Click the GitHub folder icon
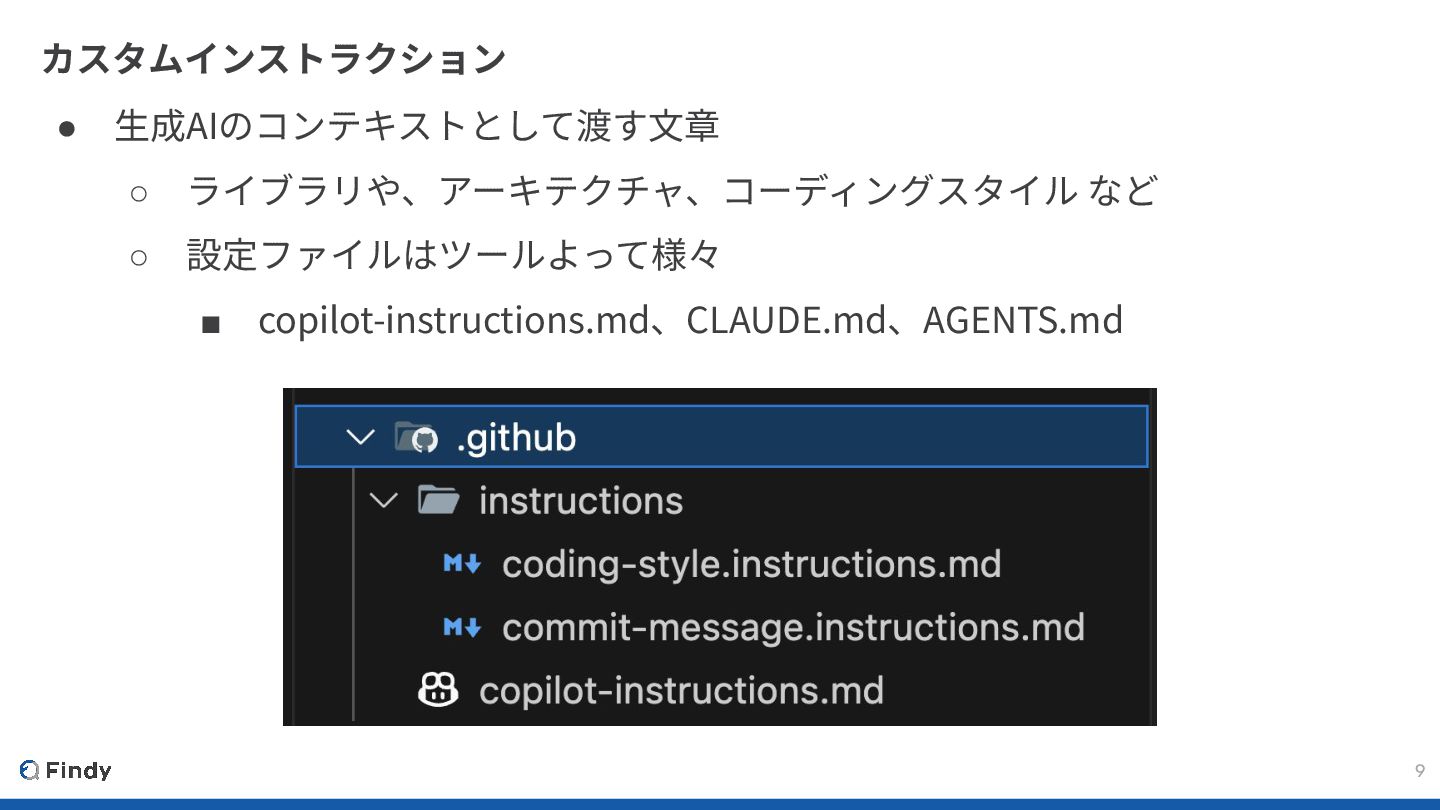 (417, 437)
